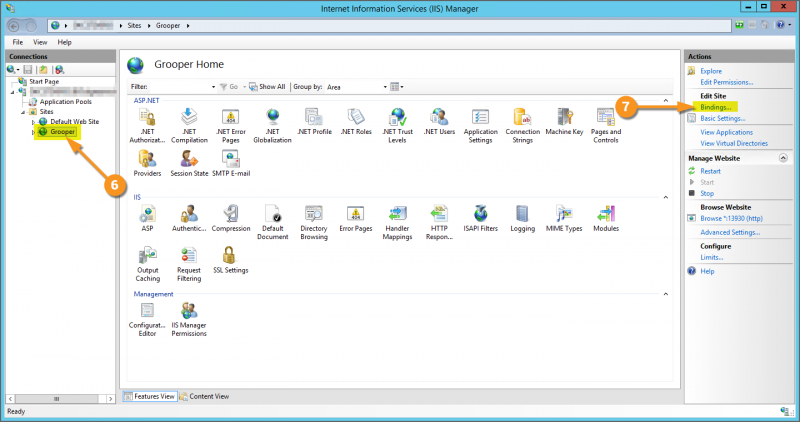800x422 pixels.
Task: Open the Limits configure link
Action: (x=711, y=257)
